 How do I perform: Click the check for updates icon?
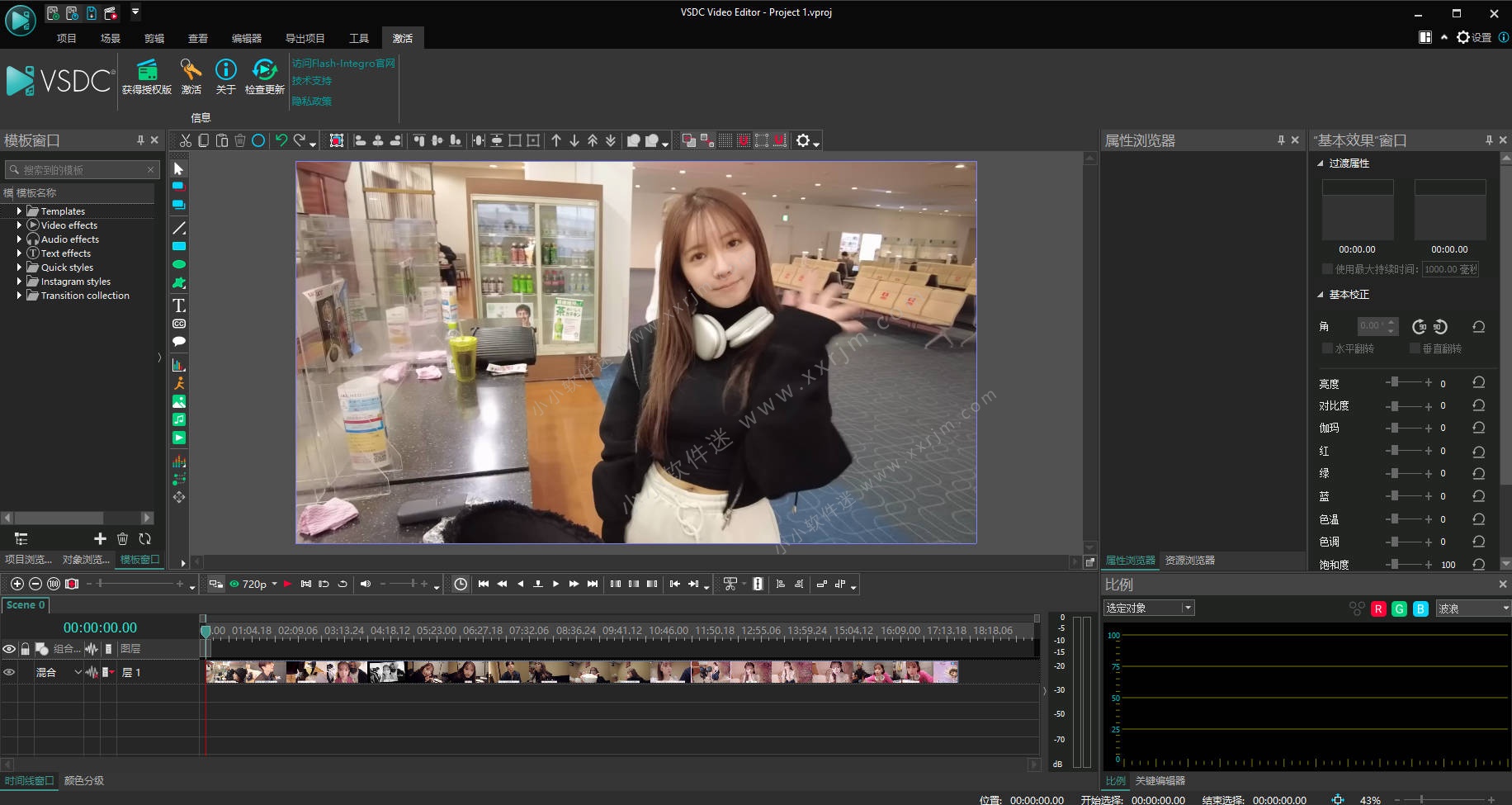click(264, 70)
